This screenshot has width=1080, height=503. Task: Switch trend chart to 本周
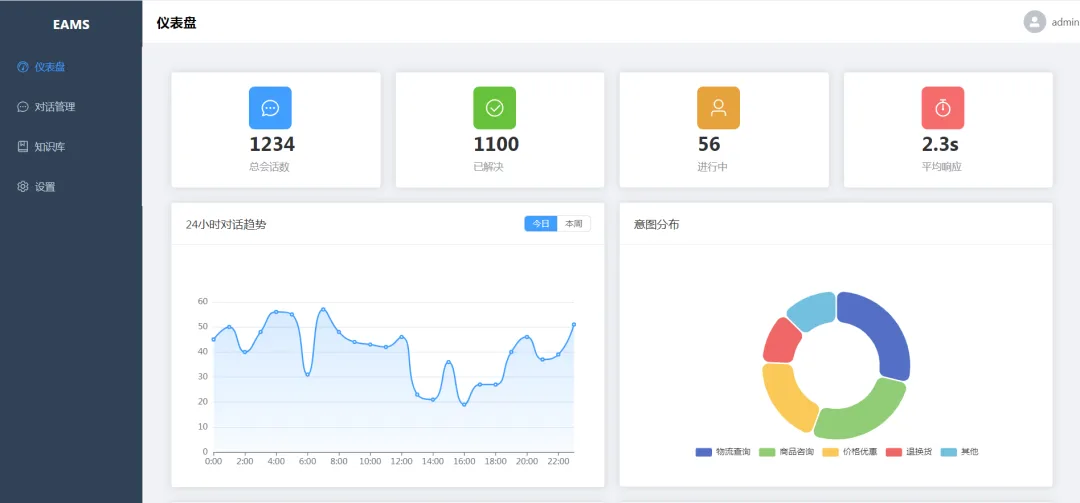click(574, 224)
